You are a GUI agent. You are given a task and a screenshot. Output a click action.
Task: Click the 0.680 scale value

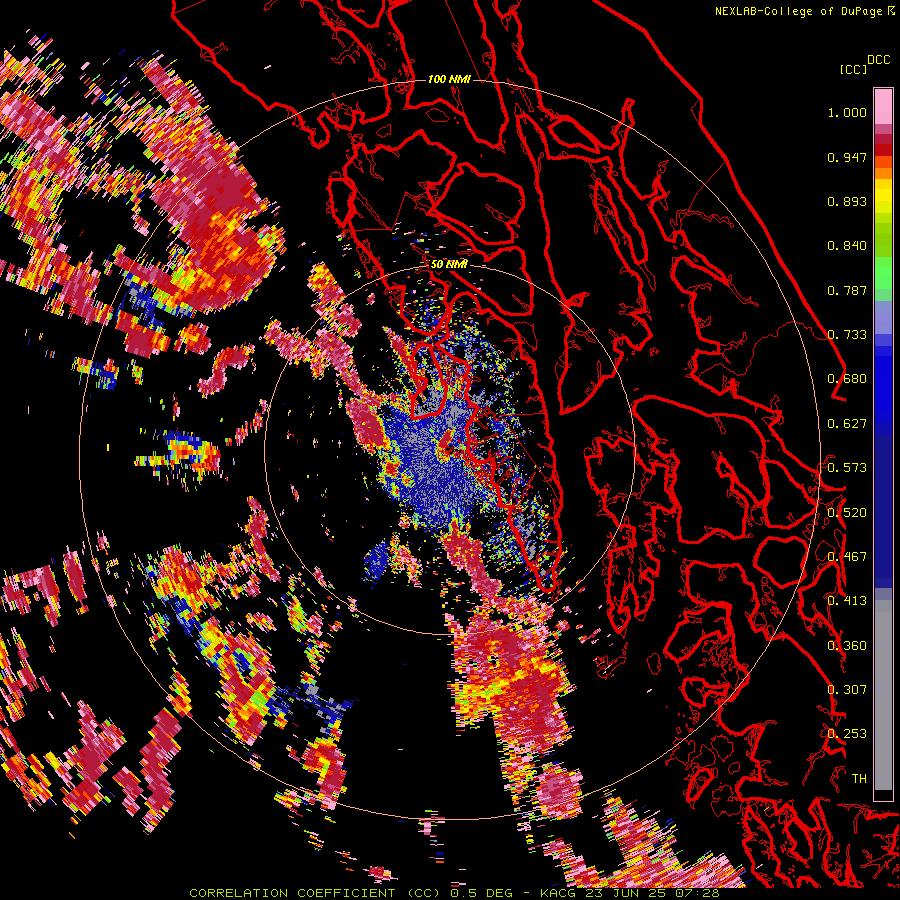coord(847,379)
